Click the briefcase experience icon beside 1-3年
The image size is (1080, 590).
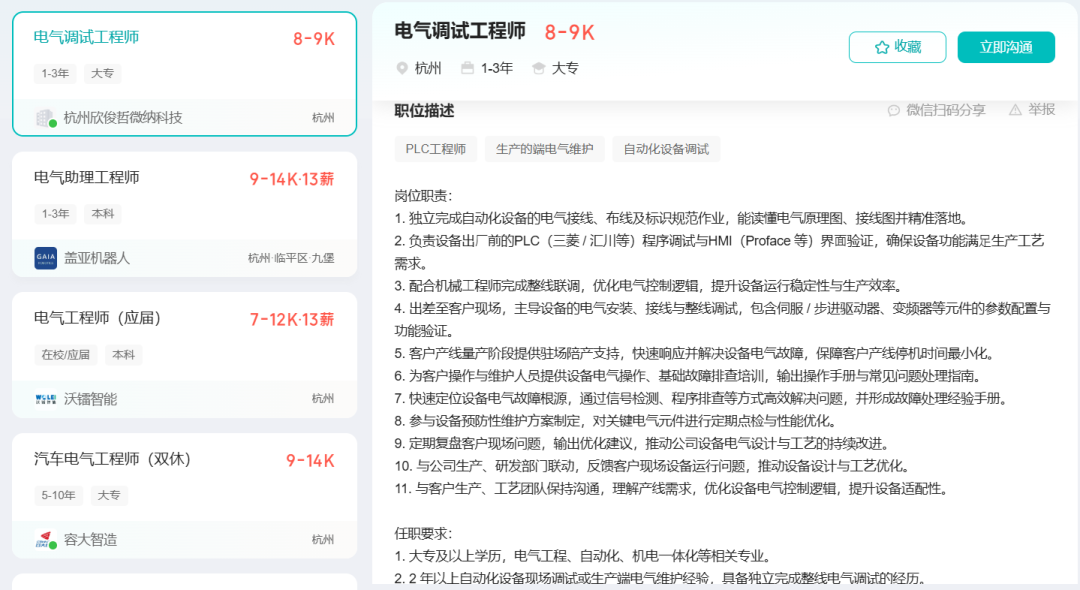pos(467,68)
